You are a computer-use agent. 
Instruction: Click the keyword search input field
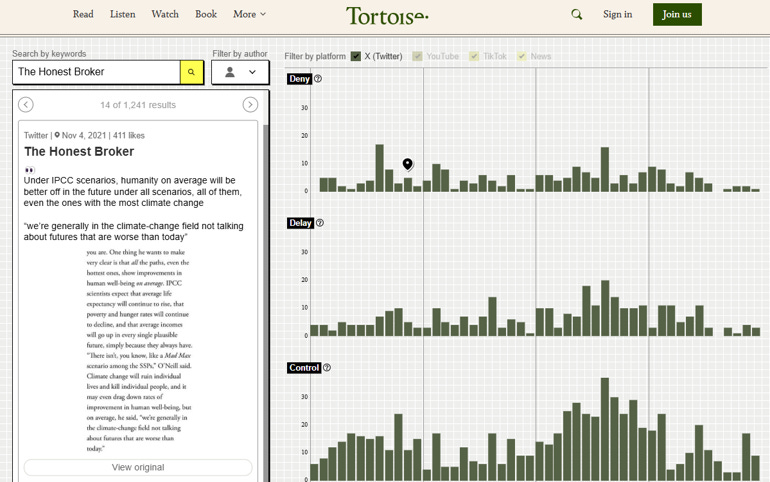pyautogui.click(x=97, y=72)
